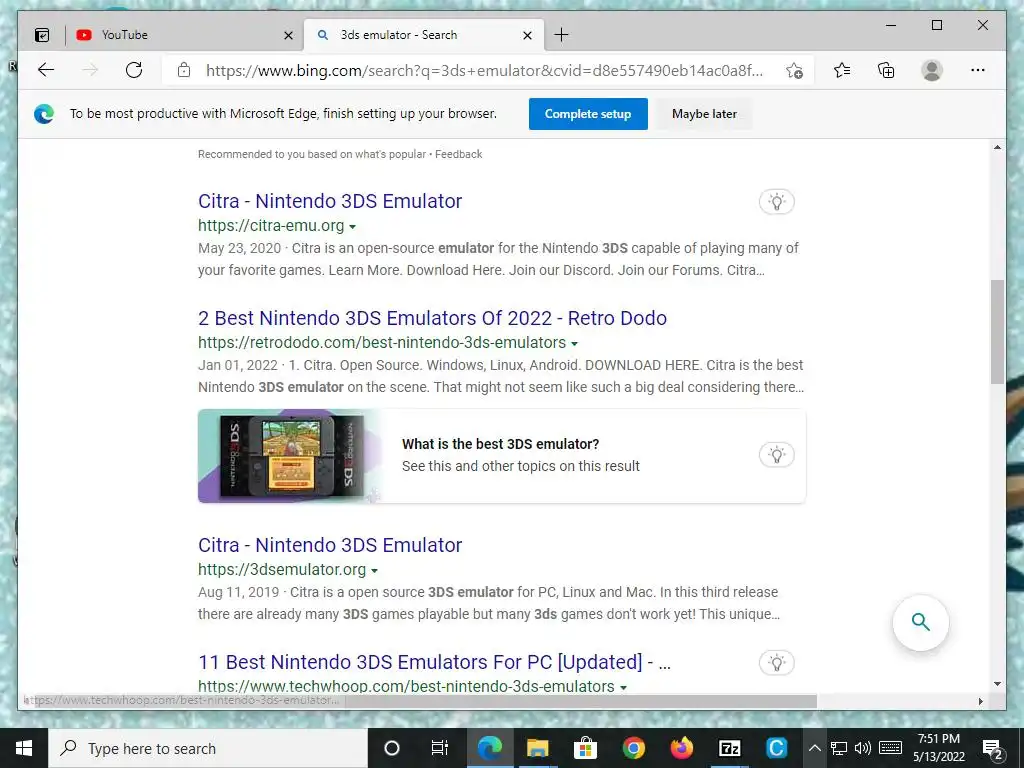Reload the Bing search page
This screenshot has width=1024, height=768.
tap(134, 70)
